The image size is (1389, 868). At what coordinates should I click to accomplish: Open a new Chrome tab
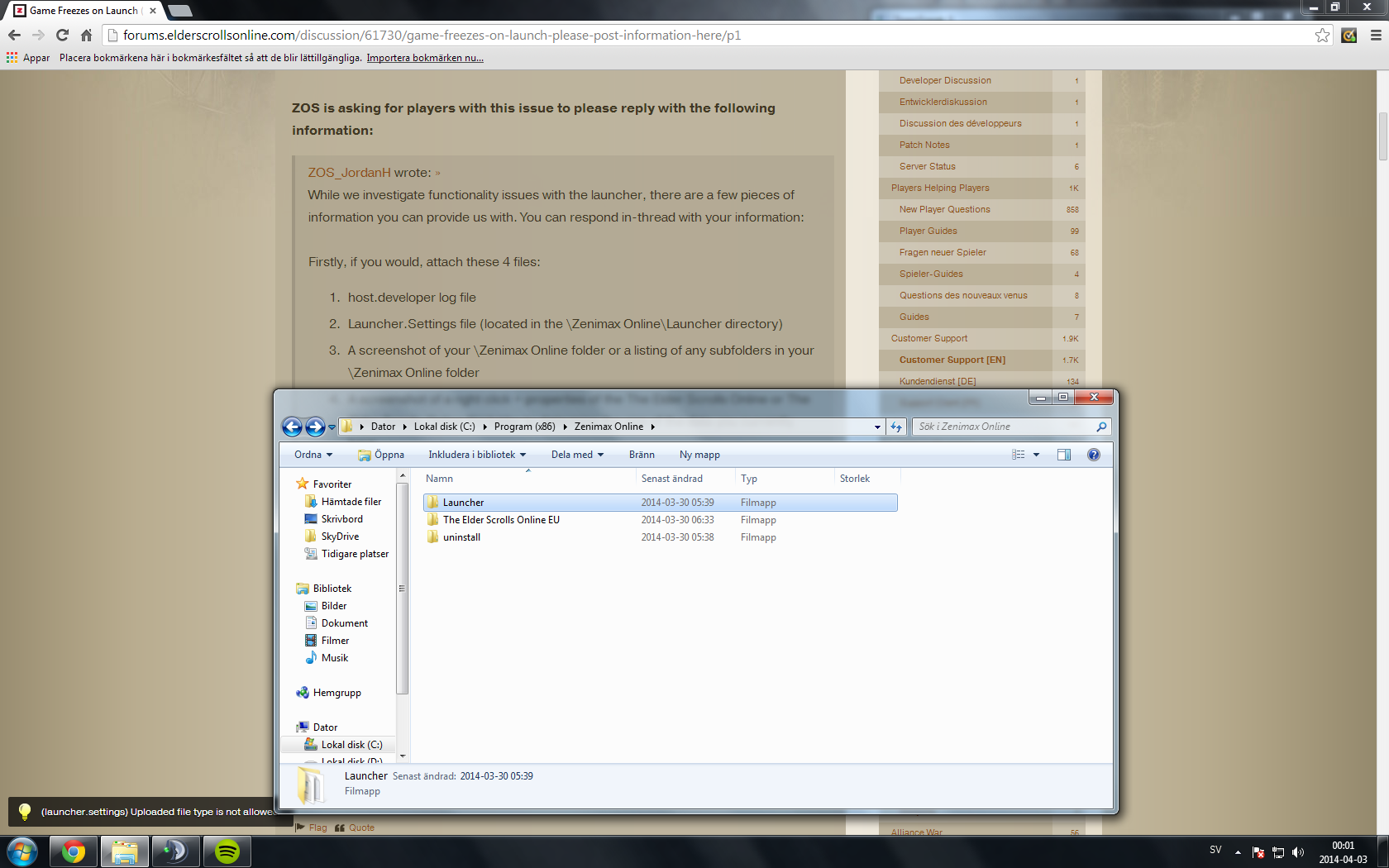click(x=179, y=11)
